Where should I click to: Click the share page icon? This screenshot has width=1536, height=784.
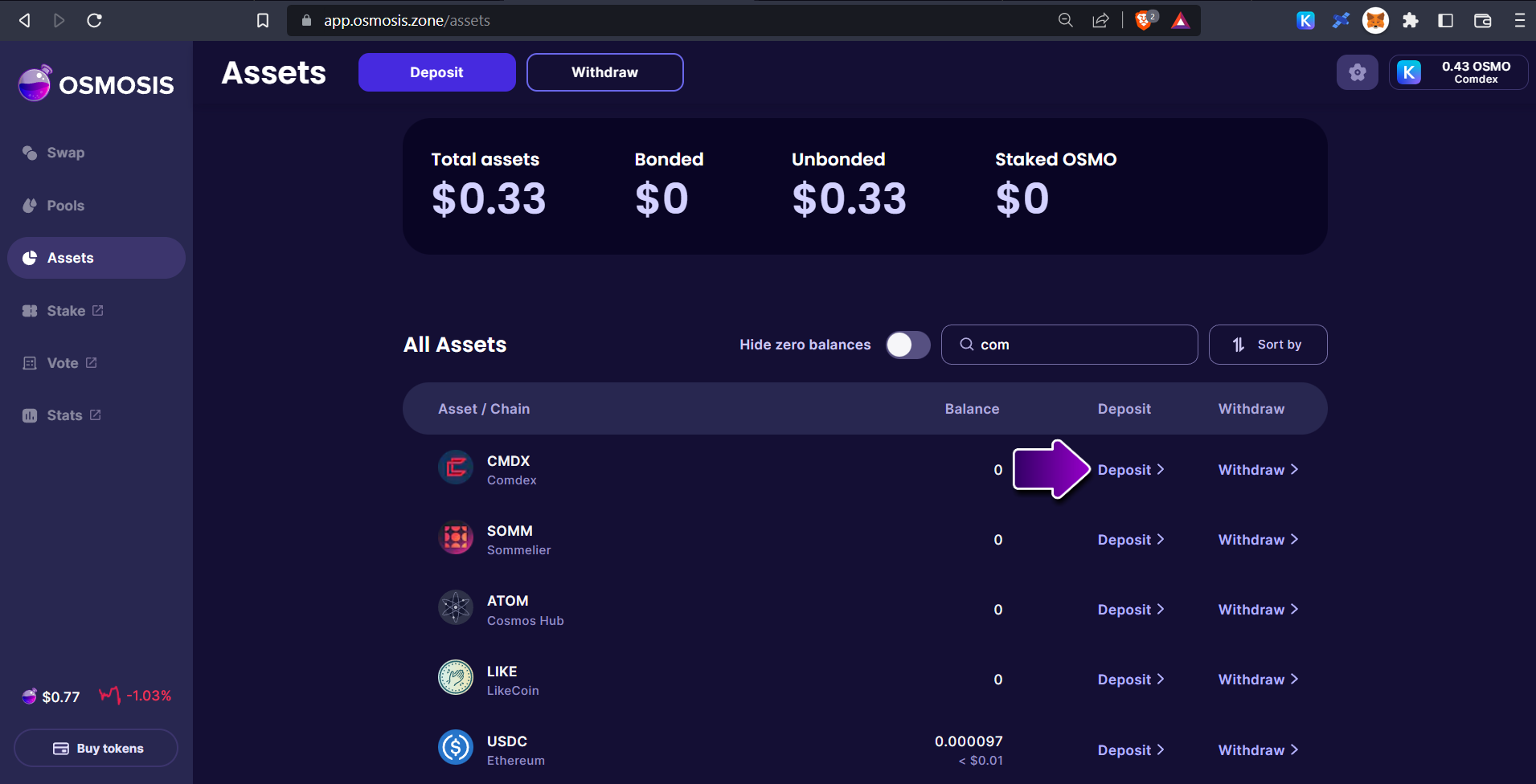pyautogui.click(x=1100, y=20)
